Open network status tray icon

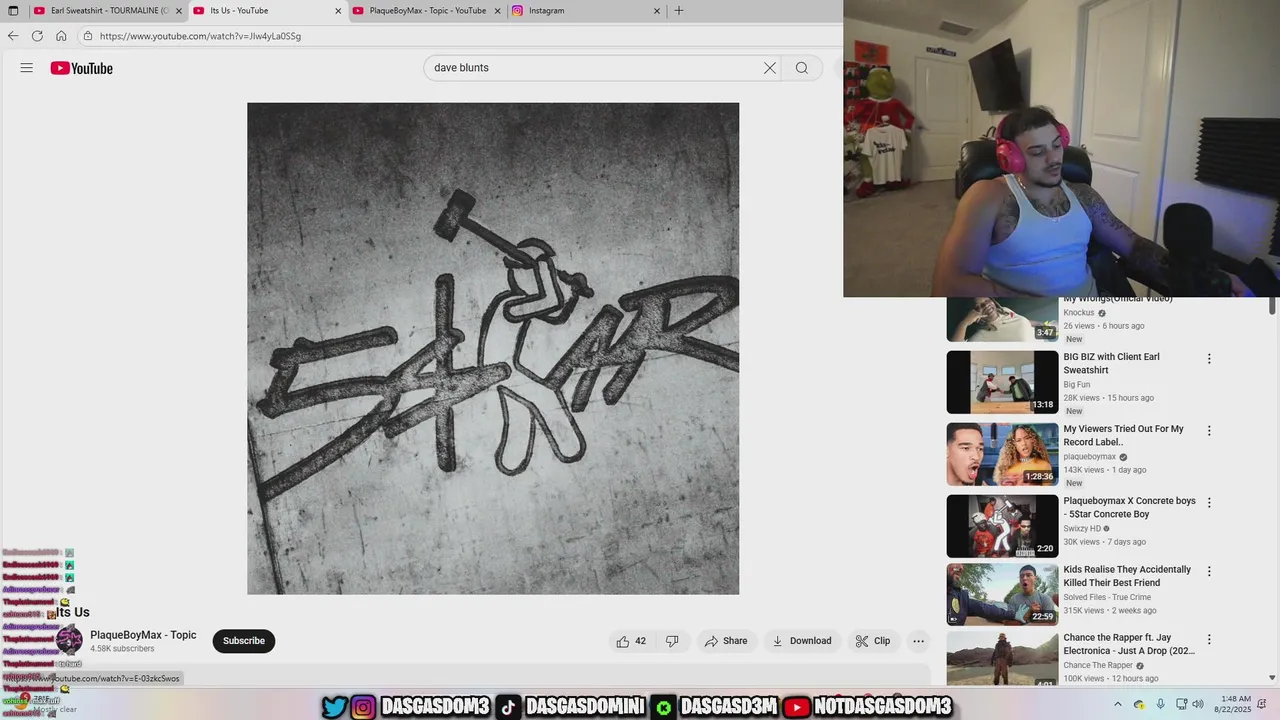tap(1181, 705)
